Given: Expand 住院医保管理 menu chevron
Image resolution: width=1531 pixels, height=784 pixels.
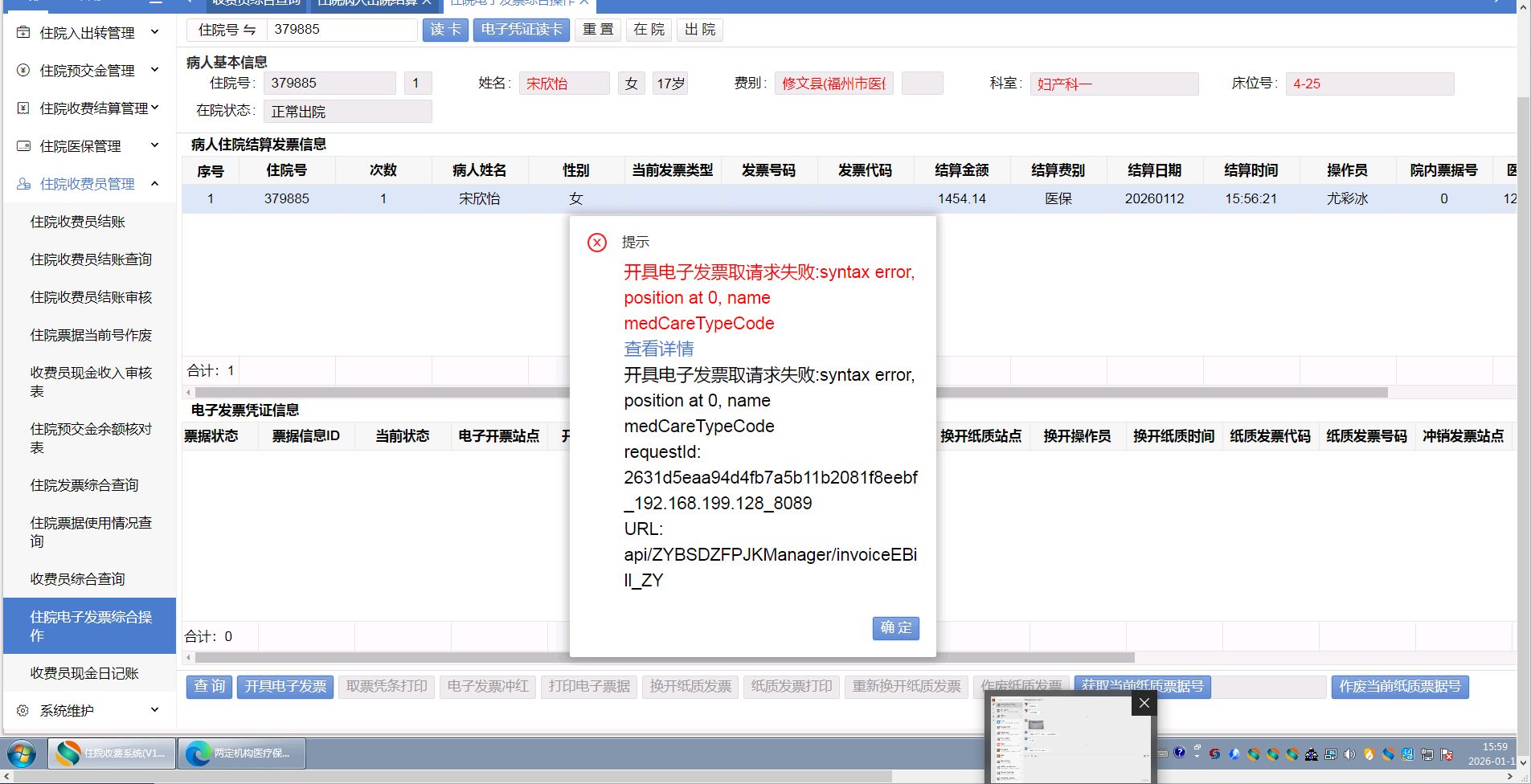Looking at the screenshot, I should (x=155, y=145).
